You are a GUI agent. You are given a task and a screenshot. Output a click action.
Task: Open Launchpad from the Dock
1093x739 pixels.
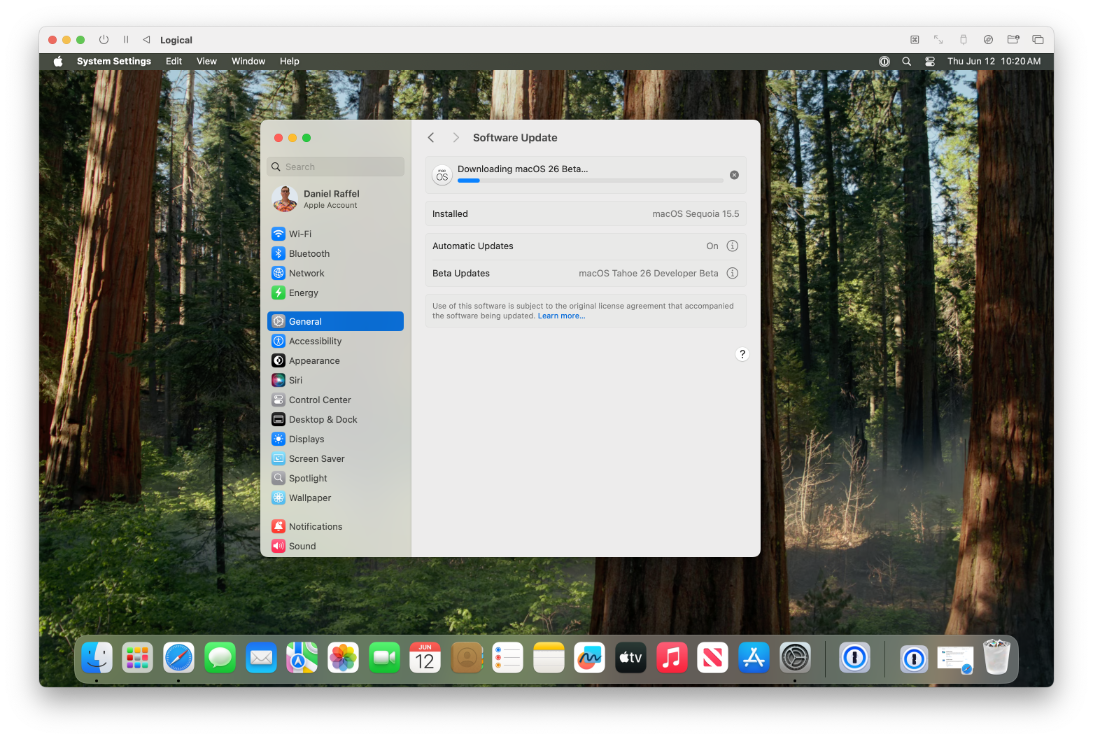click(x=137, y=657)
